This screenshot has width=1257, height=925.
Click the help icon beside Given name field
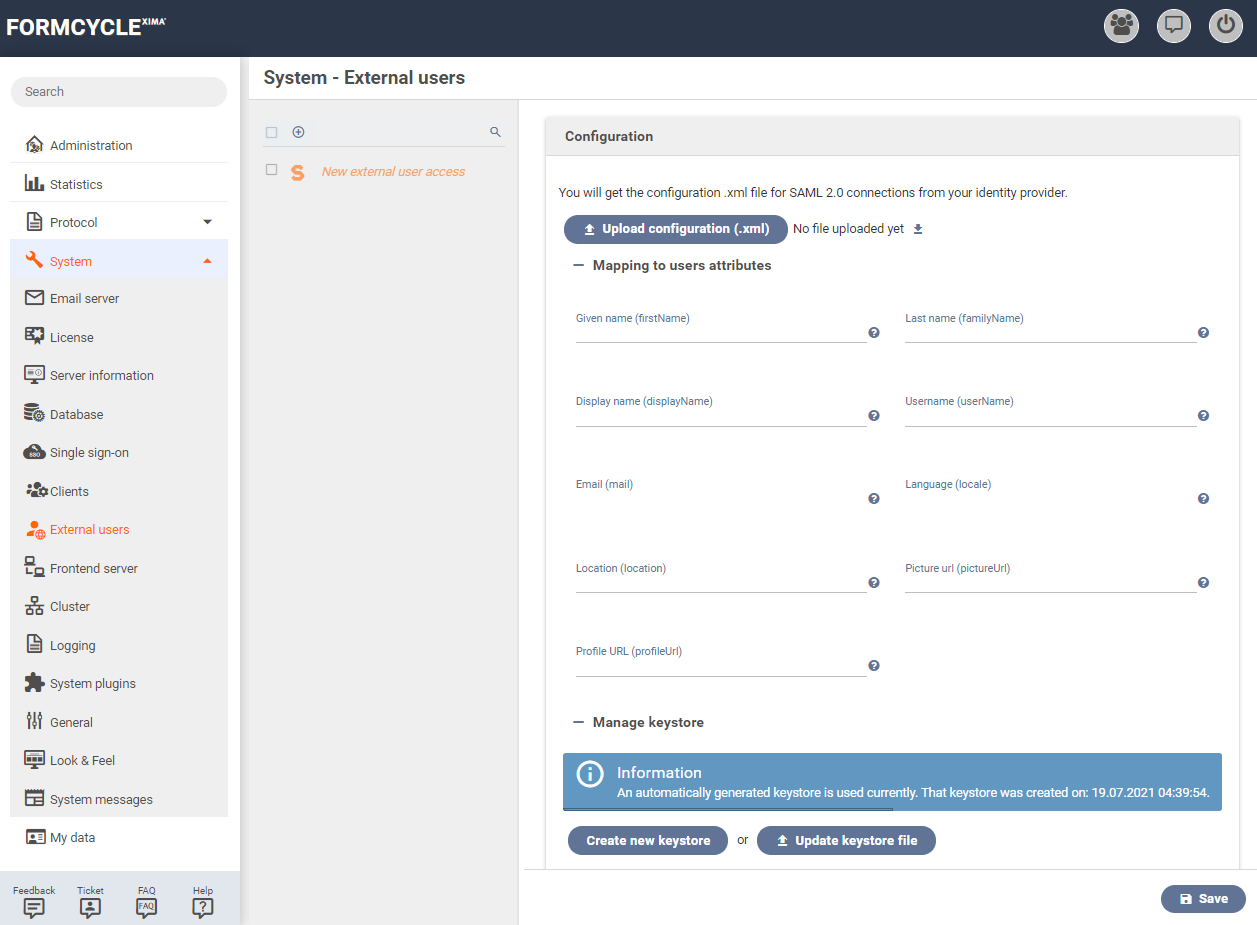[x=874, y=333]
